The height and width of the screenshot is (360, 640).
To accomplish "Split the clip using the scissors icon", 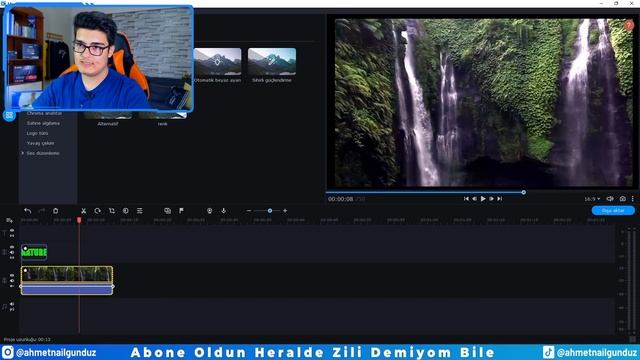I will (83, 211).
